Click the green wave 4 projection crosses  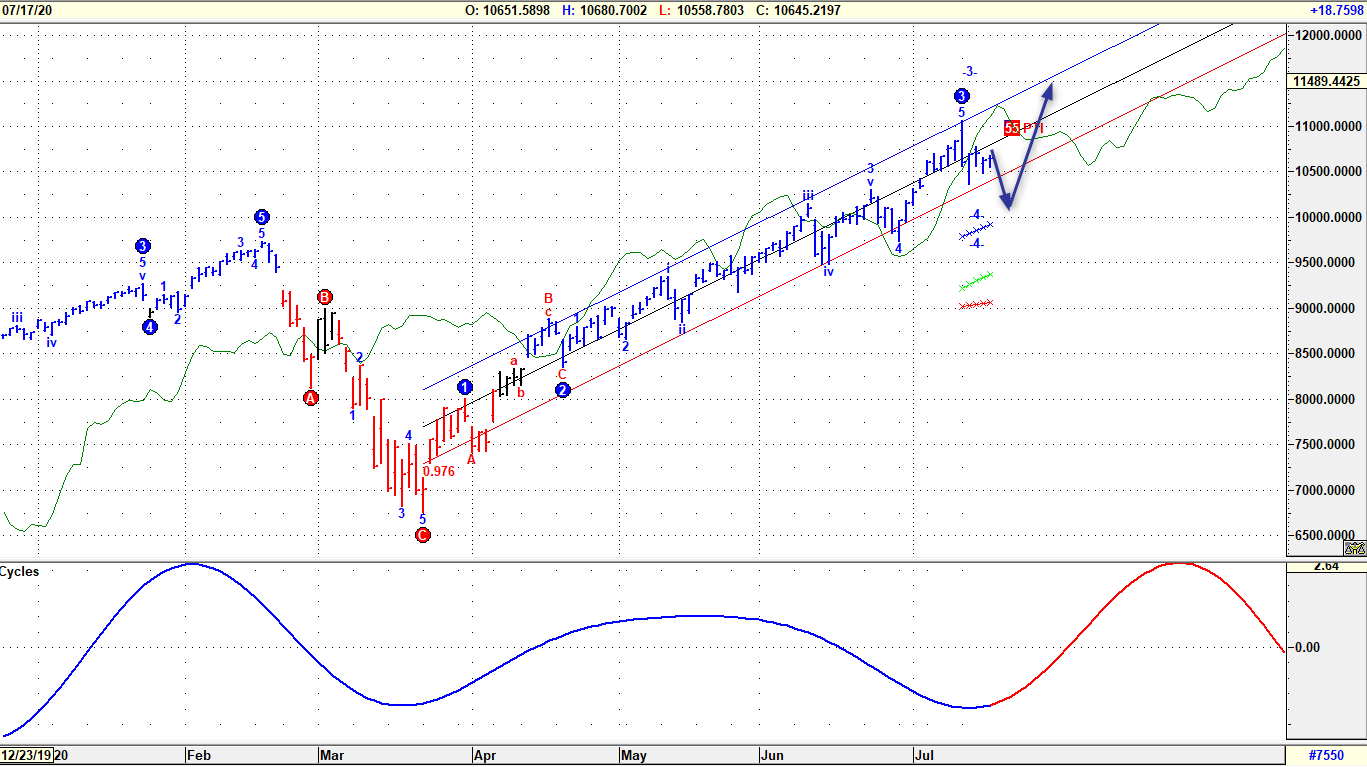pyautogui.click(x=976, y=279)
